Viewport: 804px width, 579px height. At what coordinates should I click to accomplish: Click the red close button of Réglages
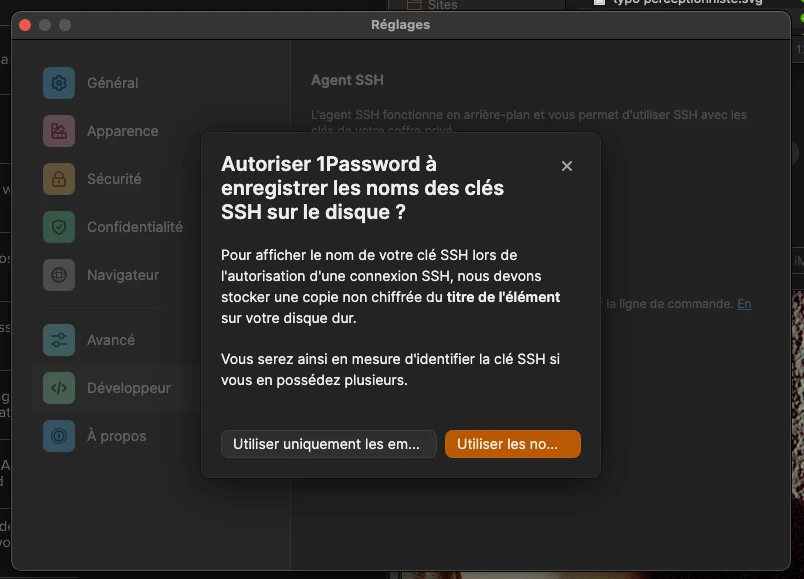(25, 25)
